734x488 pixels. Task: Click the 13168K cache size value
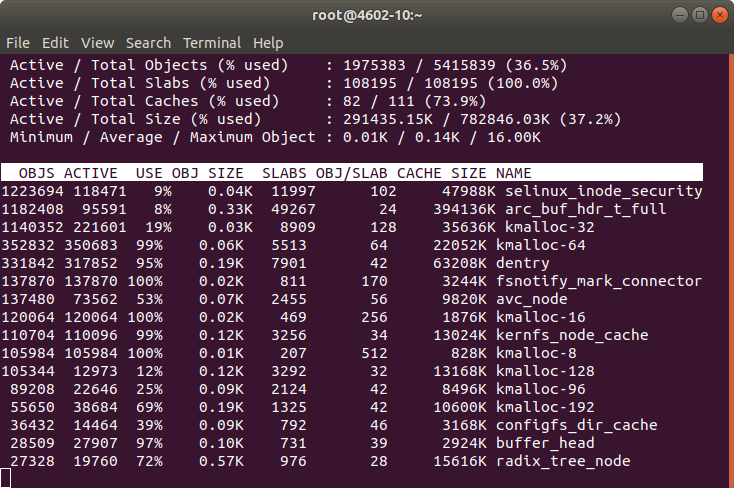click(x=460, y=371)
